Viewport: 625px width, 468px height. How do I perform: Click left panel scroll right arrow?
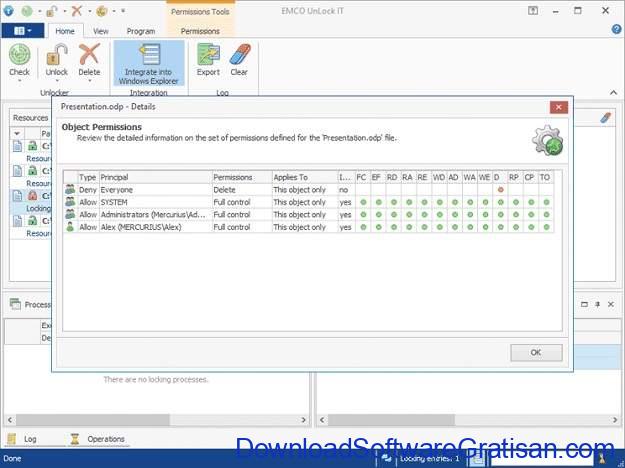tap(303, 420)
